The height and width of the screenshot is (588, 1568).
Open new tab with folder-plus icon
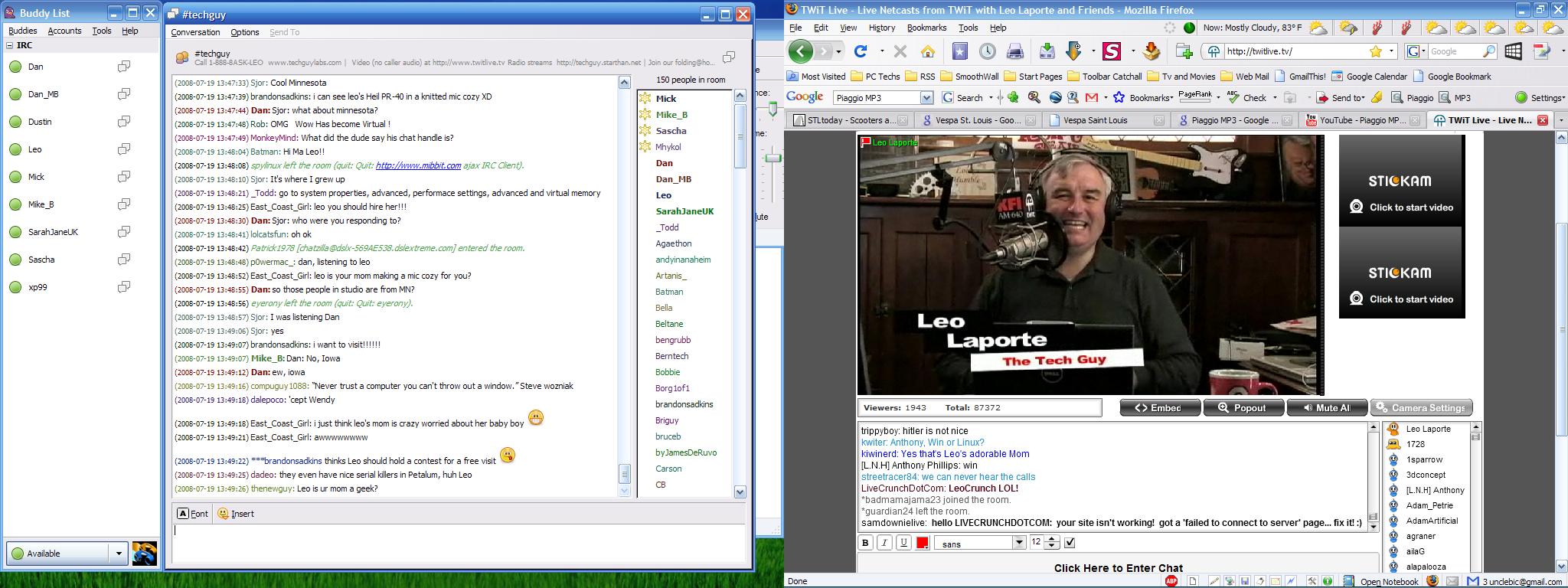pos(1184,51)
